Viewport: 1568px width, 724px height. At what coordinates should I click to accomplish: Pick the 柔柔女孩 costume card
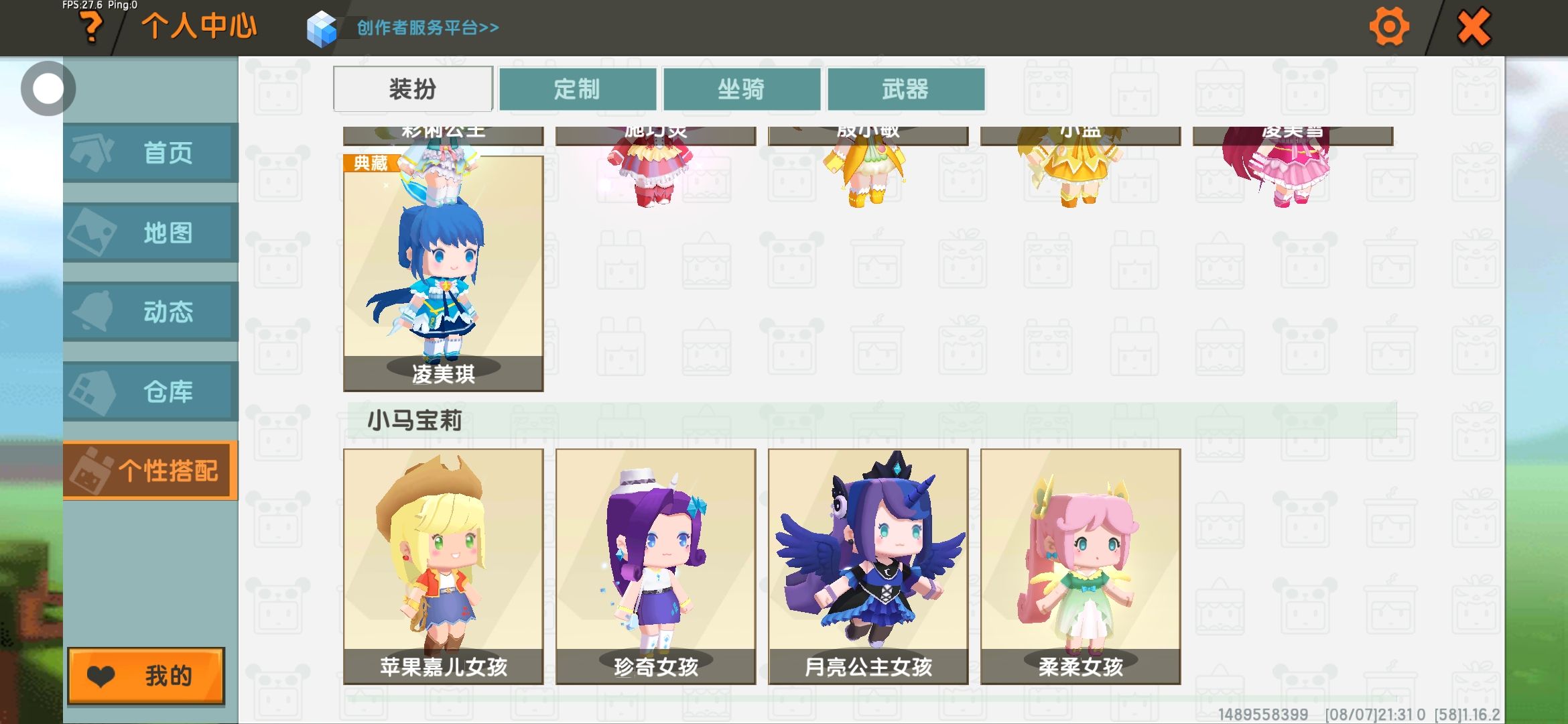[1080, 566]
